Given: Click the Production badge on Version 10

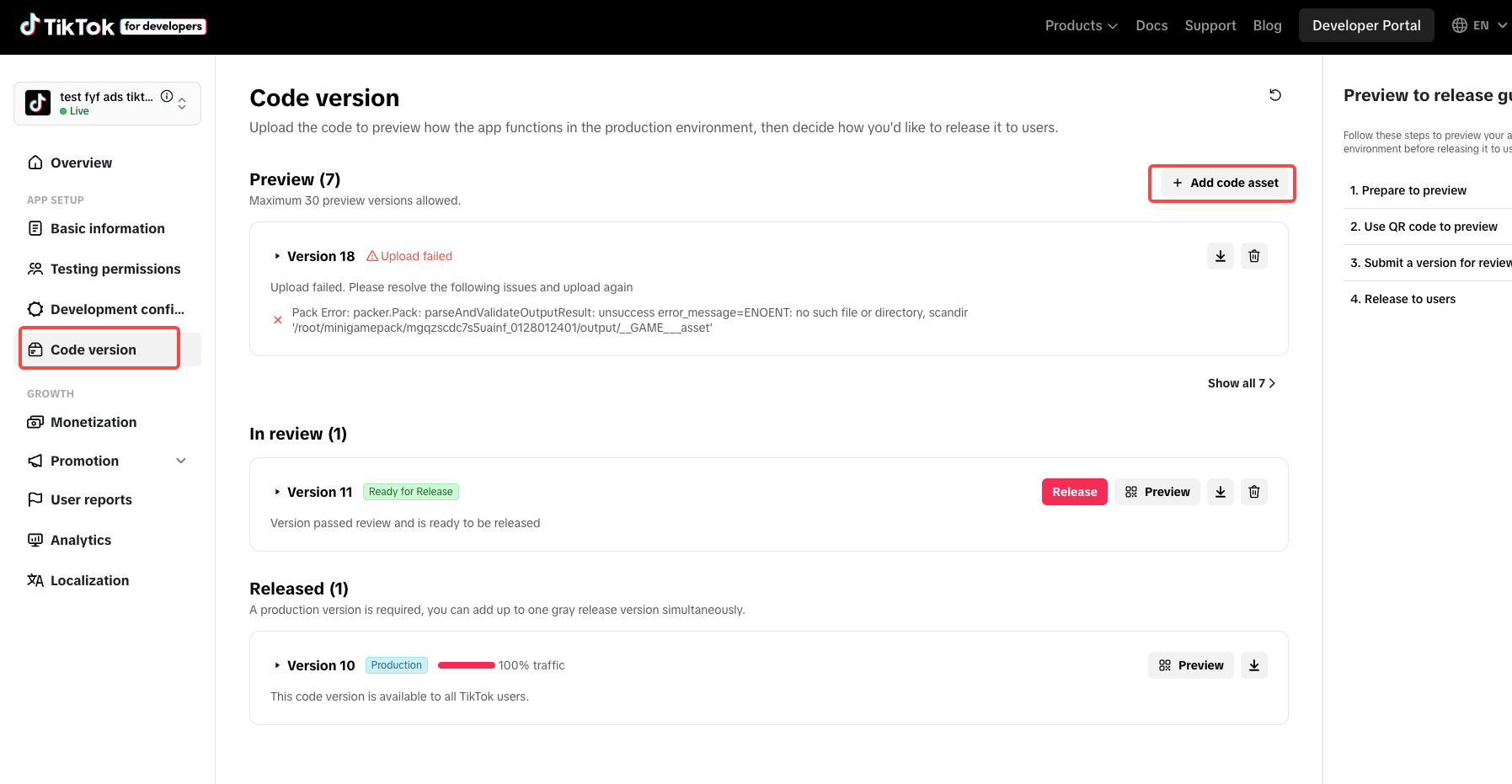Looking at the screenshot, I should [x=397, y=665].
